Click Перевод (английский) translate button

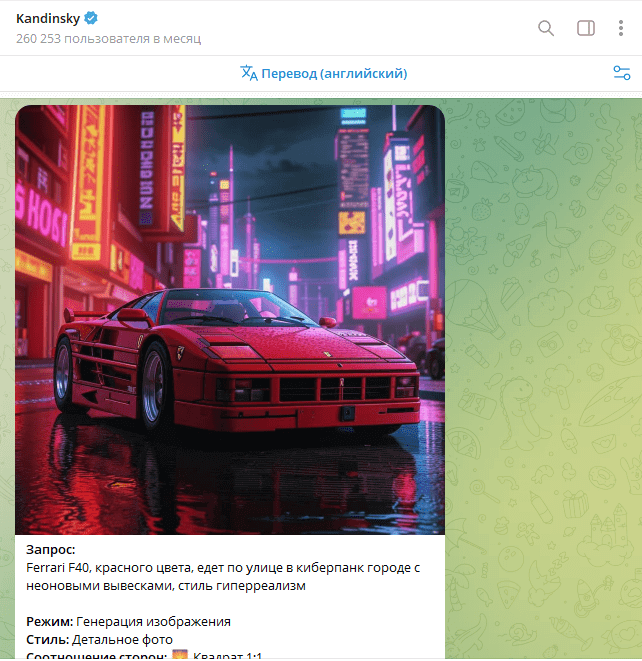coord(323,73)
